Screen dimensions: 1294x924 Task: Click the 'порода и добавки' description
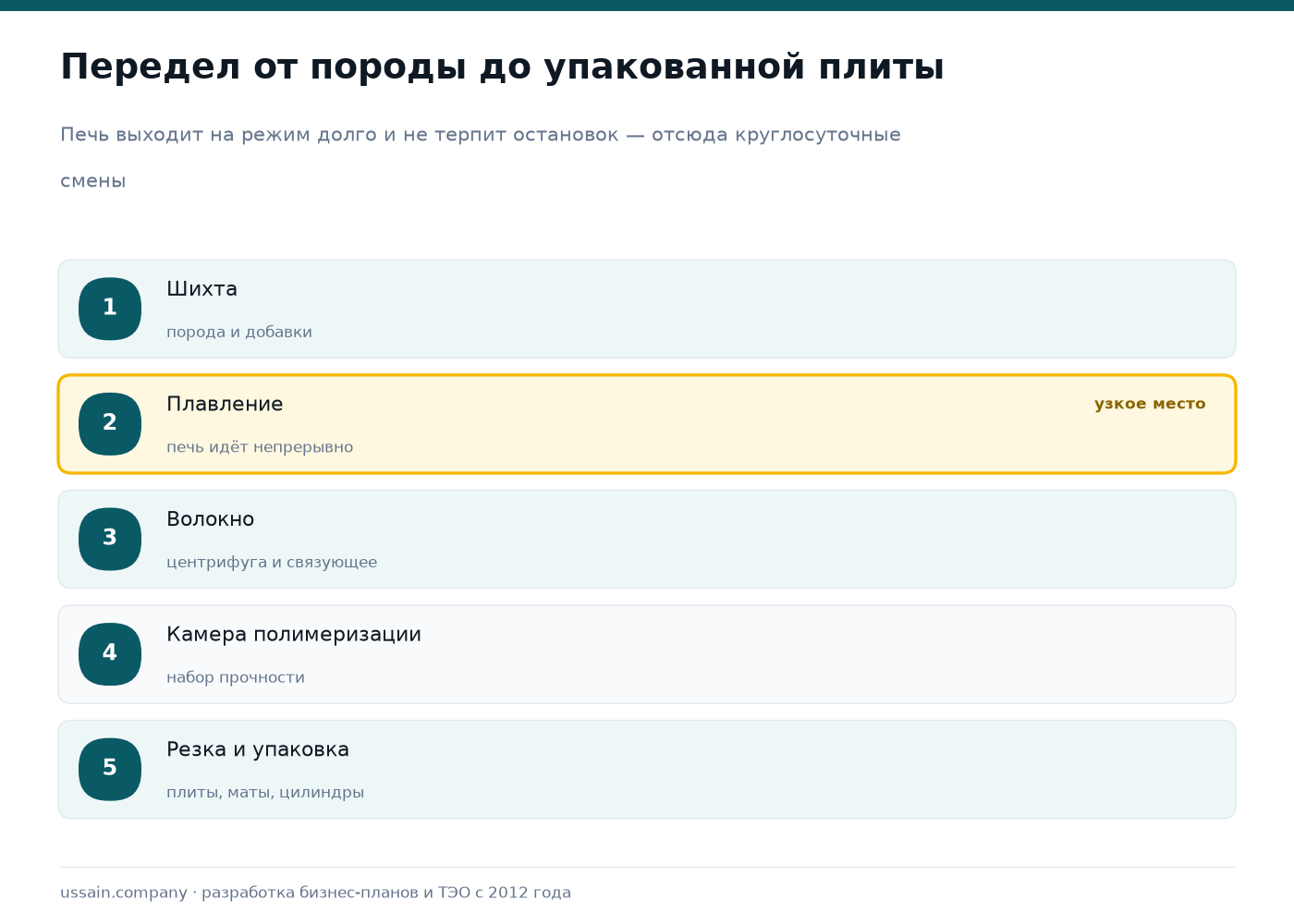pyautogui.click(x=239, y=332)
